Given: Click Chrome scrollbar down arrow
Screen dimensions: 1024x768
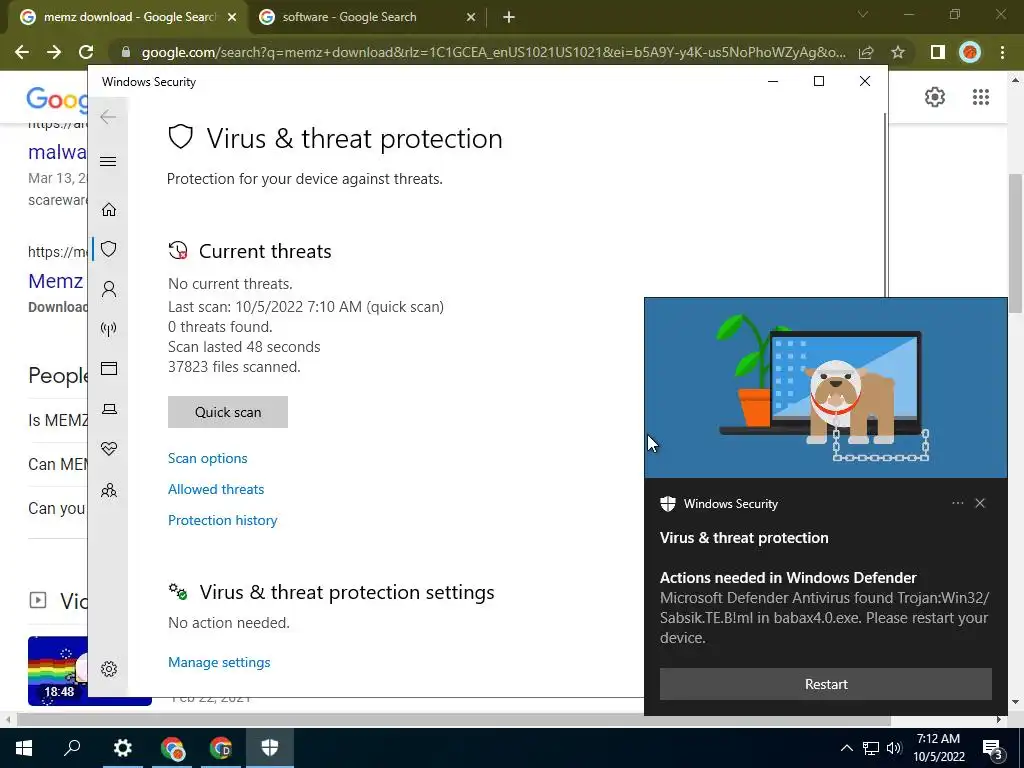Looking at the screenshot, I should [1015, 702].
